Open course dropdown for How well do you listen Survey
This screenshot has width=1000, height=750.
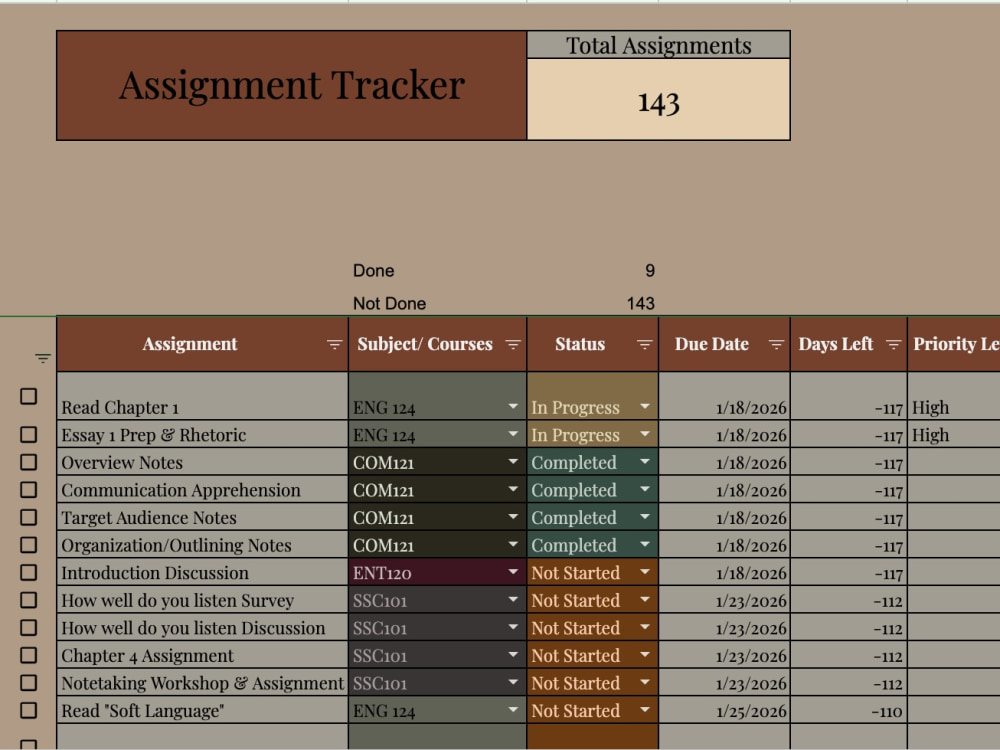(x=513, y=599)
